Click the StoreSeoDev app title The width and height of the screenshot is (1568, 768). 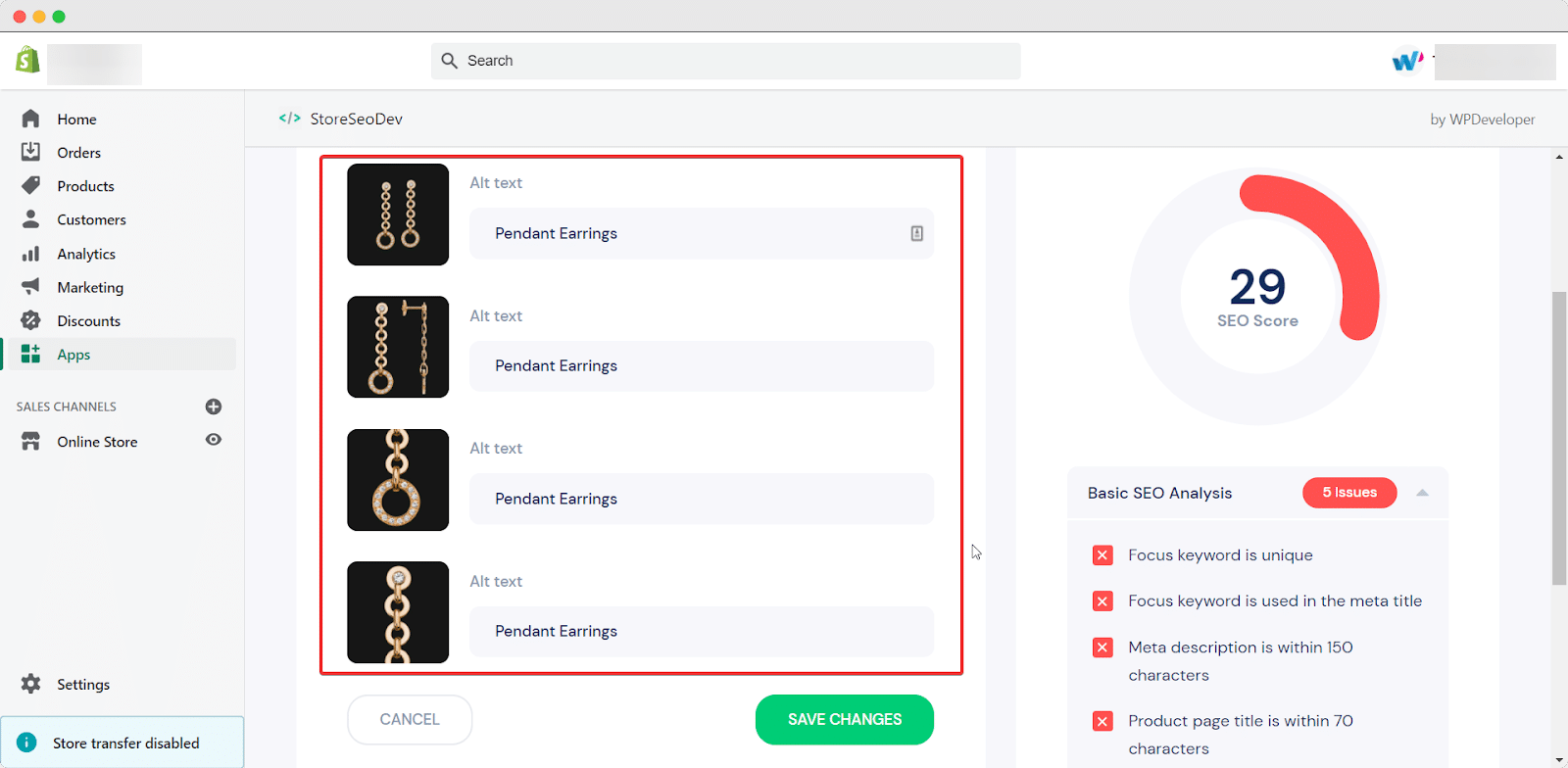point(357,119)
